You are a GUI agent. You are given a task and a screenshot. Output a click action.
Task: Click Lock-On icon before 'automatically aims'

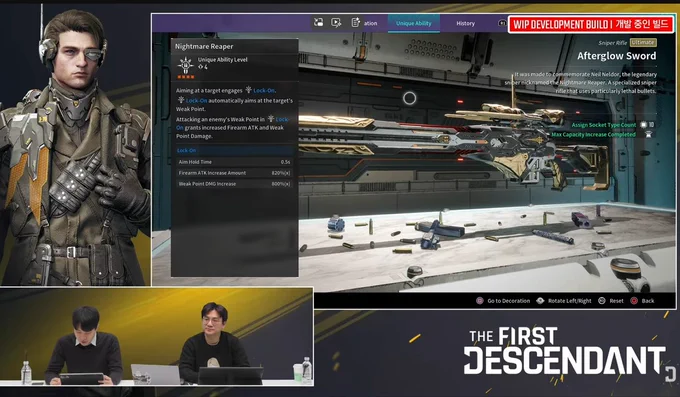[x=181, y=100]
